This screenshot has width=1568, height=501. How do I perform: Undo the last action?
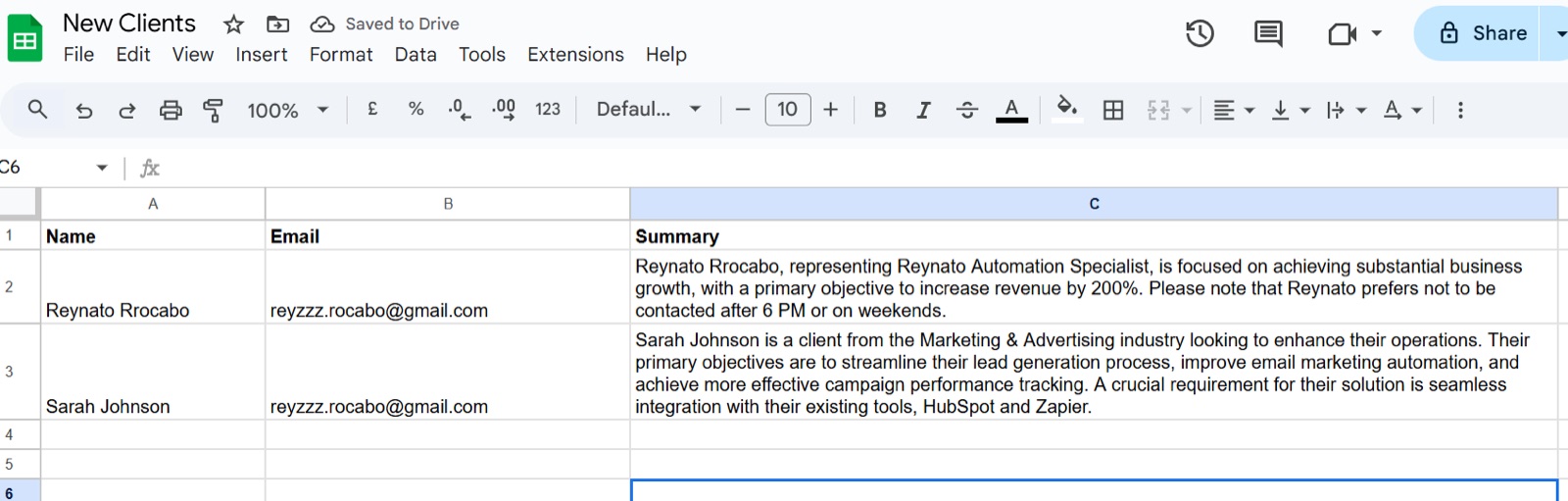(x=84, y=110)
